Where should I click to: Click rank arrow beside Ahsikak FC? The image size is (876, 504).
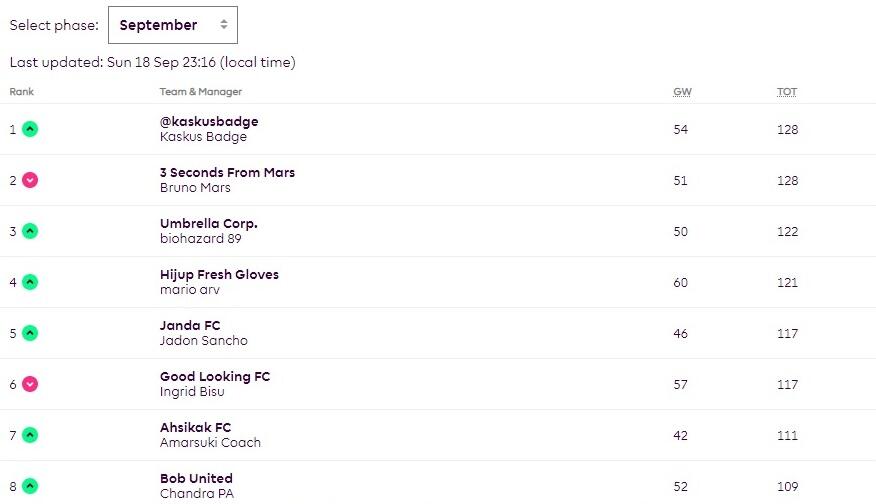pyautogui.click(x=30, y=435)
